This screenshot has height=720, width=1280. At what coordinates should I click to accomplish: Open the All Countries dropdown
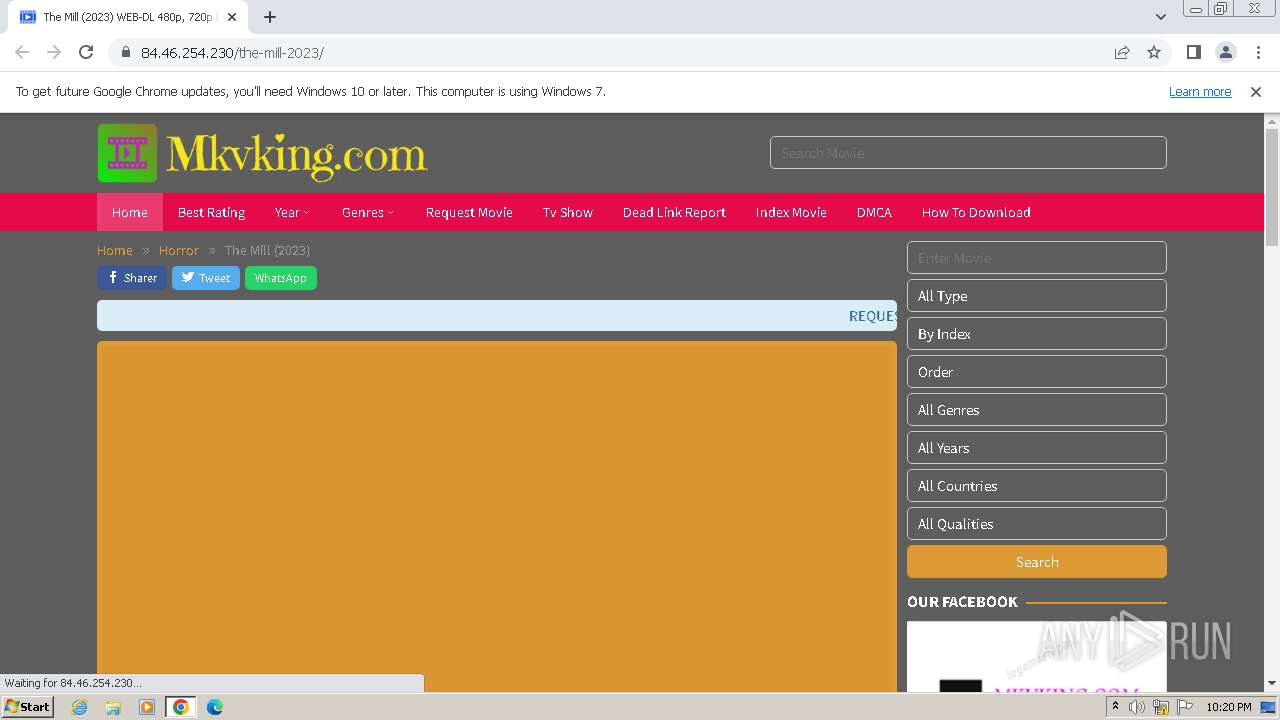pyautogui.click(x=1037, y=486)
